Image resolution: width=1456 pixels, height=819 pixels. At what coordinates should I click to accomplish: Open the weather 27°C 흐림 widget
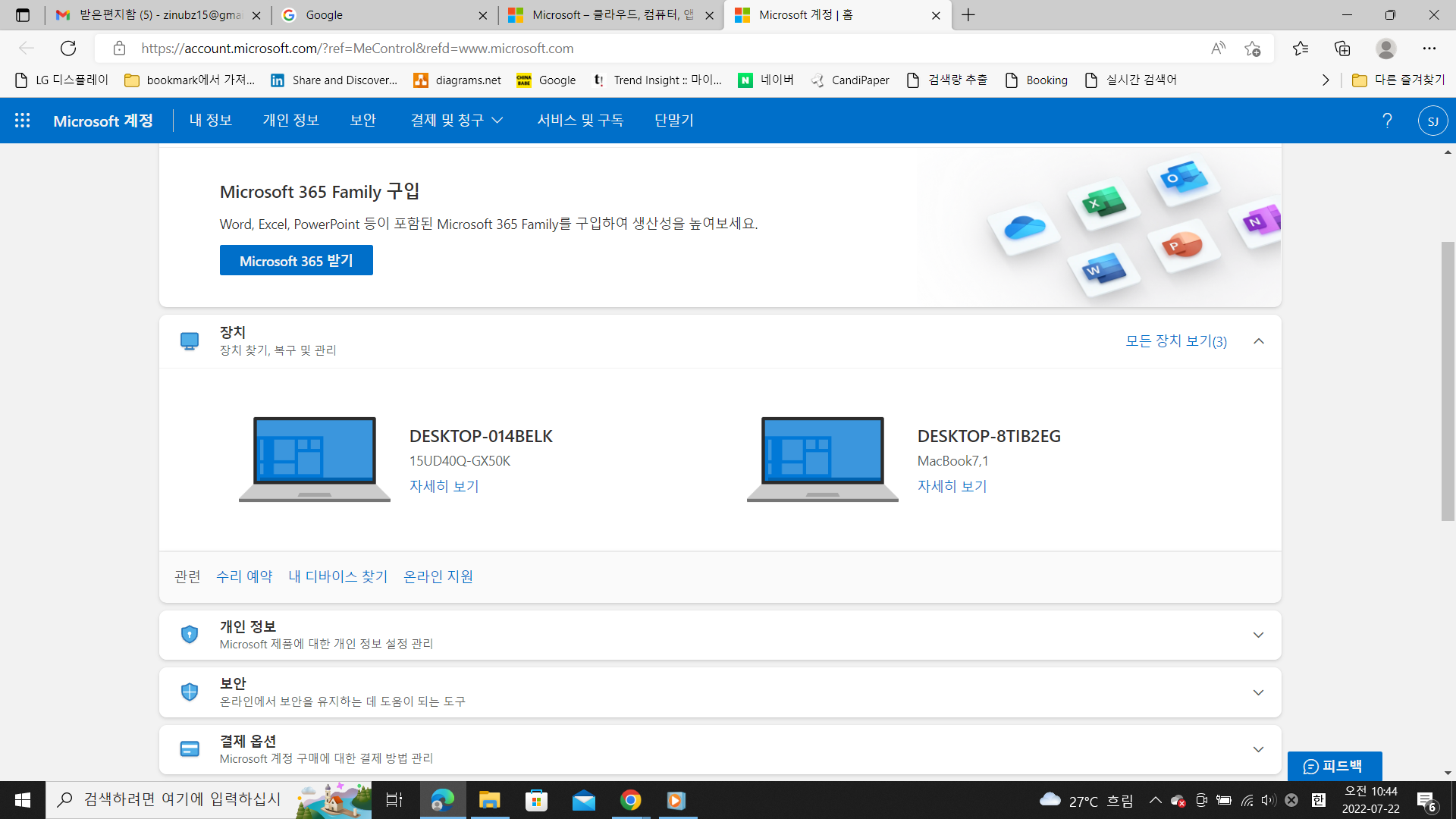coord(1086,800)
